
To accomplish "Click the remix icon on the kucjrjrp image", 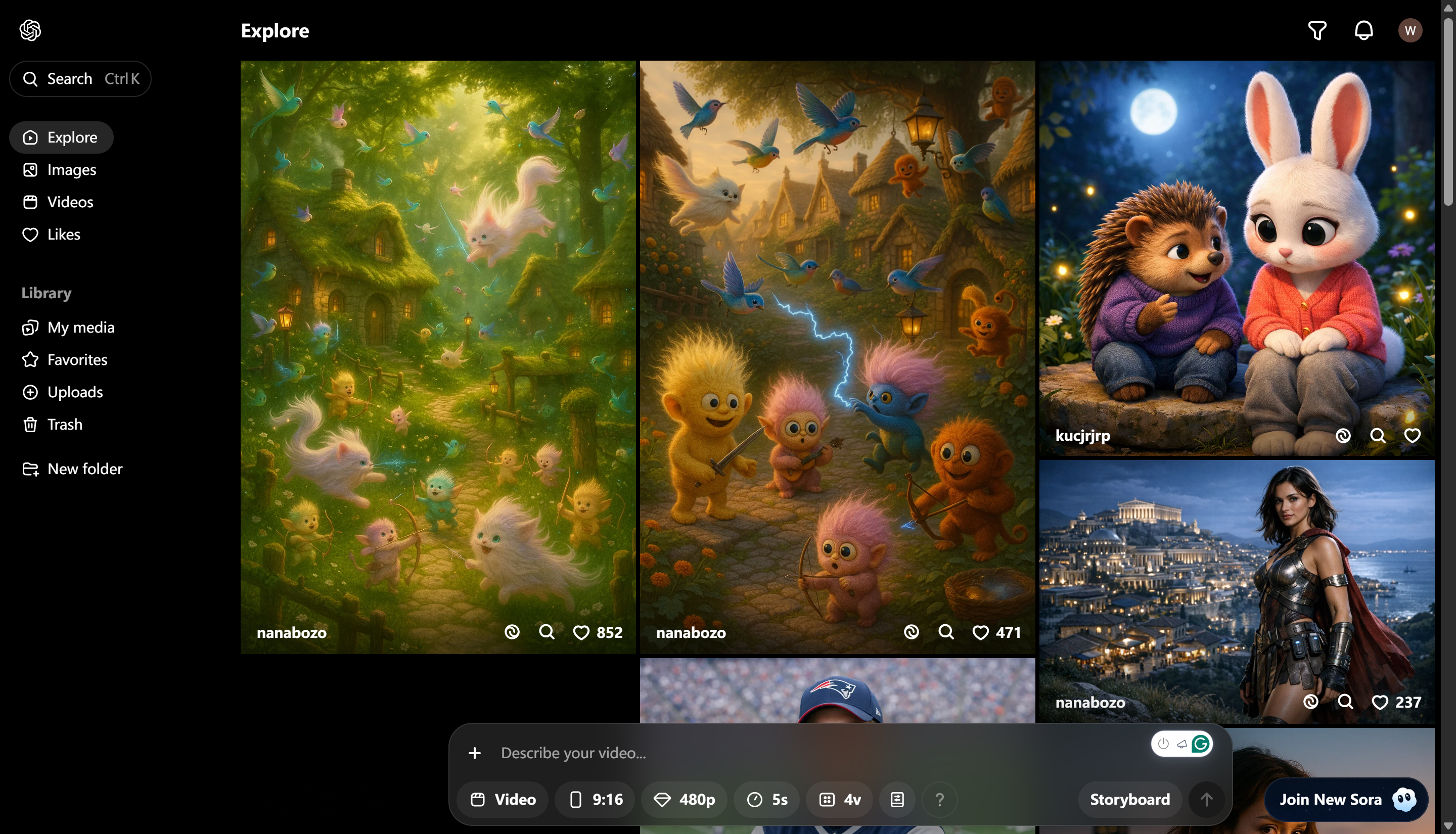I will click(x=1343, y=436).
